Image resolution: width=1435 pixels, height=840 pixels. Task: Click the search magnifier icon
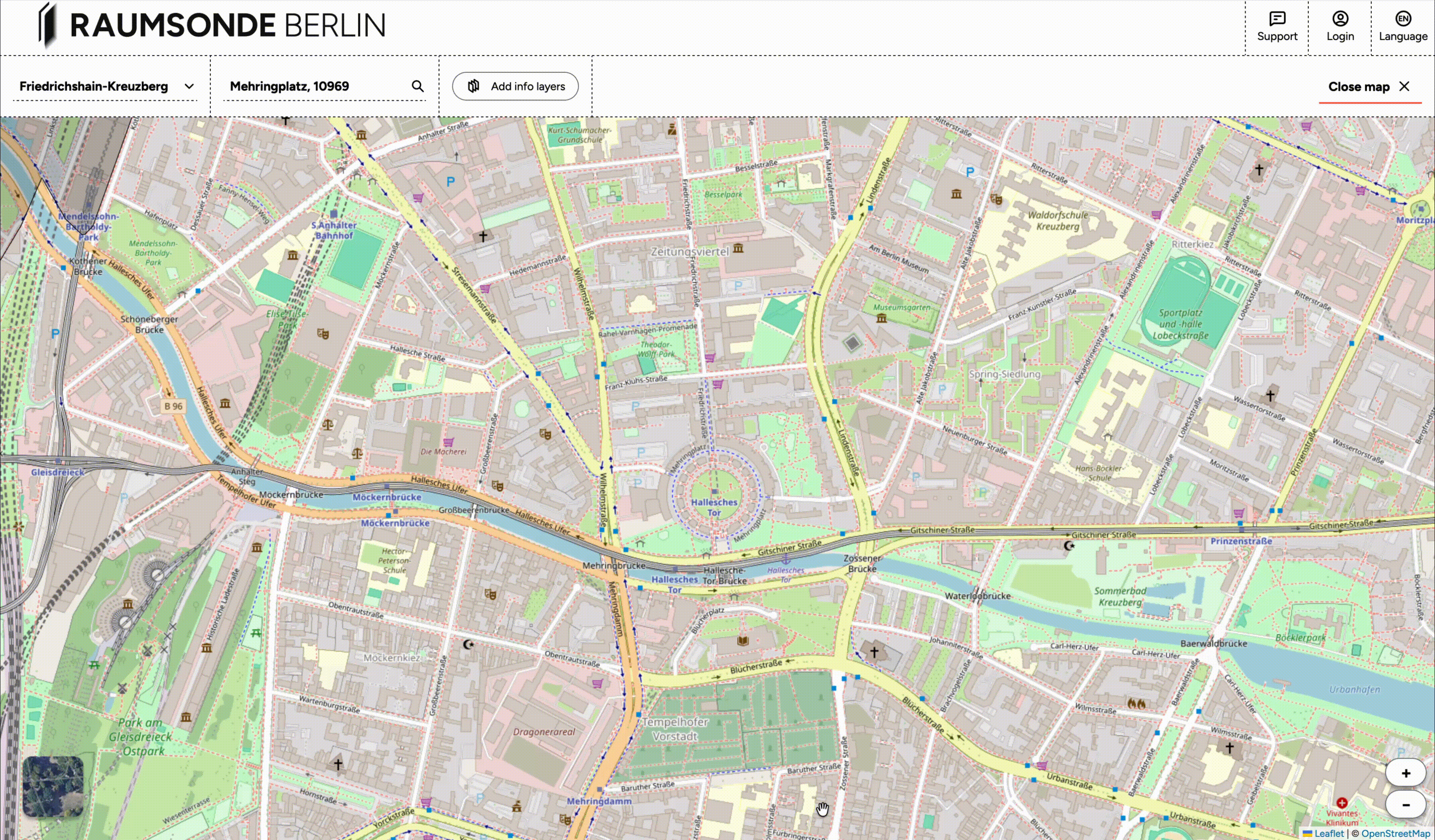[x=417, y=86]
